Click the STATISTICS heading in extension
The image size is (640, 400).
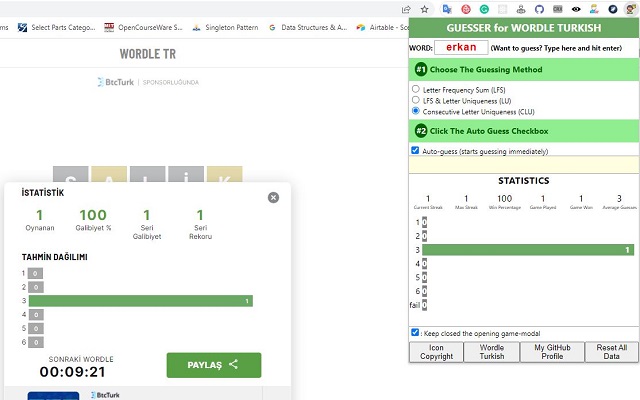point(524,181)
